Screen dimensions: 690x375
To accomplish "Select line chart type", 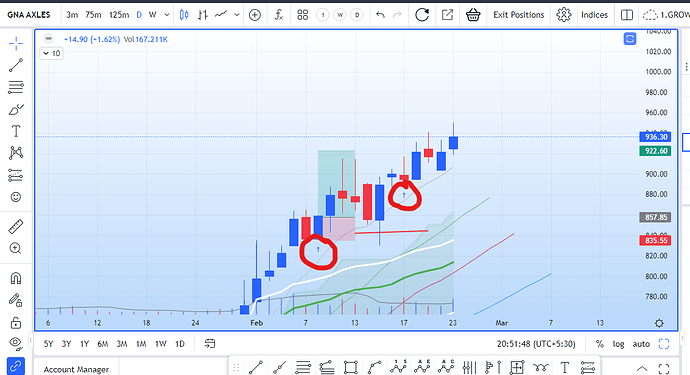I will click(x=221, y=15).
